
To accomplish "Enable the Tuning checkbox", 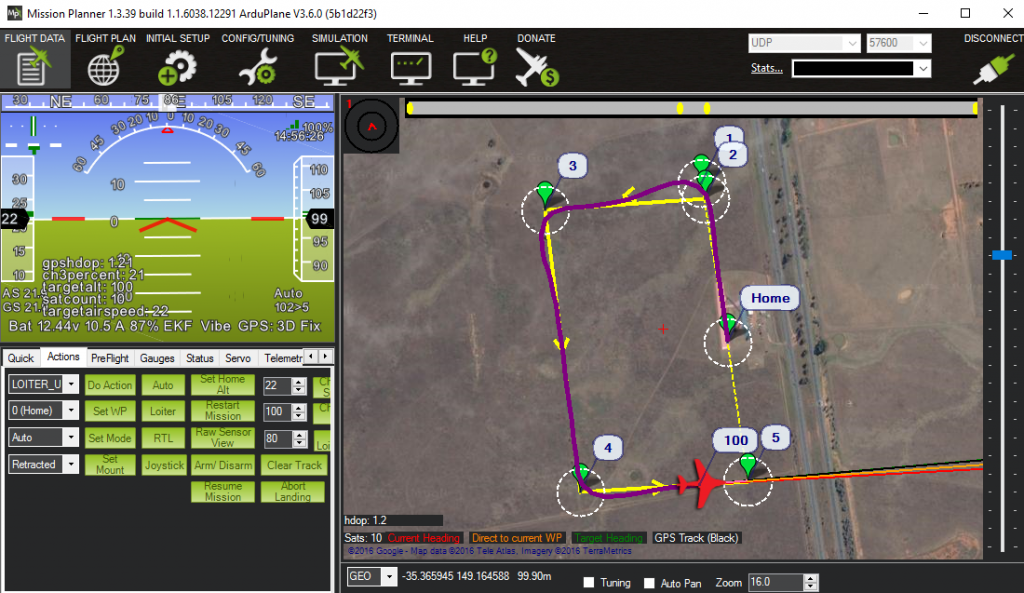I will click(x=589, y=582).
